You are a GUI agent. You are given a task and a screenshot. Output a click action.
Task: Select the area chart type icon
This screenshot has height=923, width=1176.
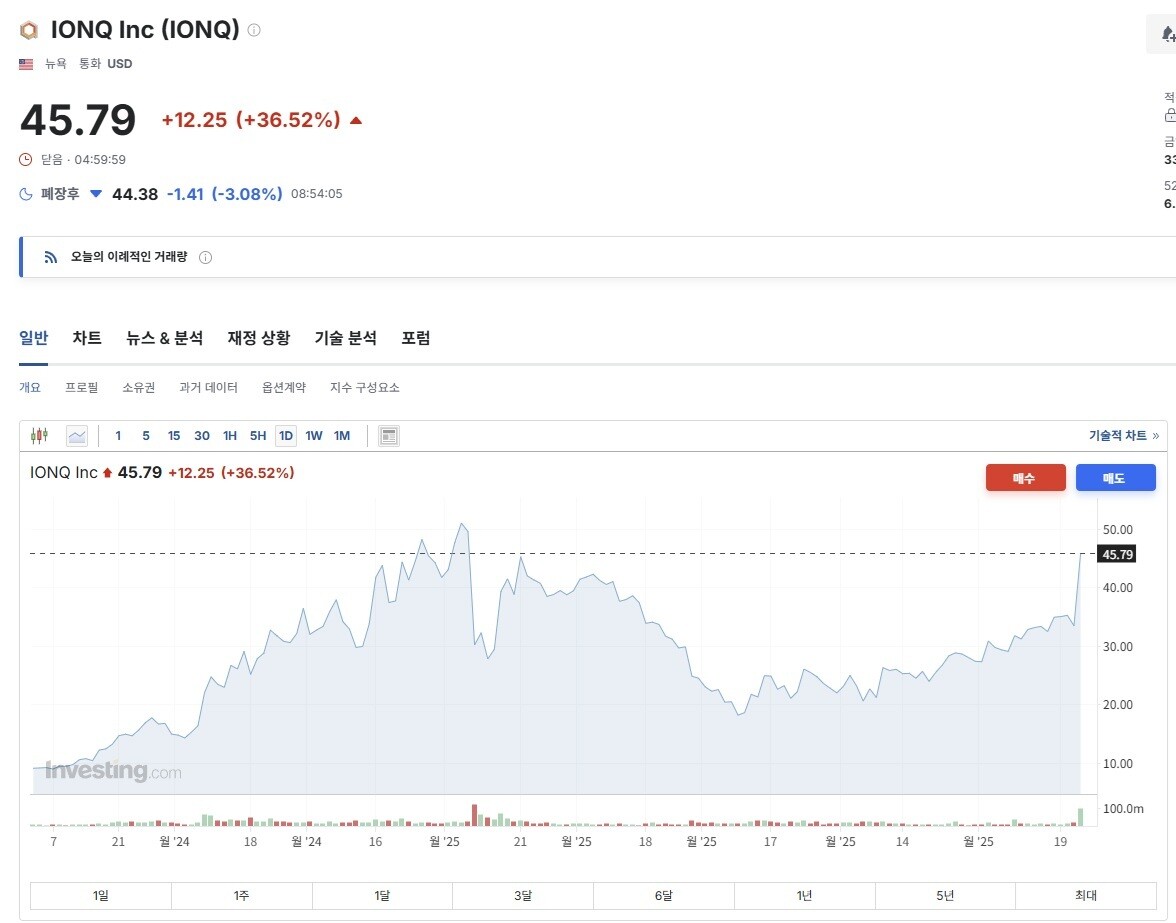click(x=77, y=436)
